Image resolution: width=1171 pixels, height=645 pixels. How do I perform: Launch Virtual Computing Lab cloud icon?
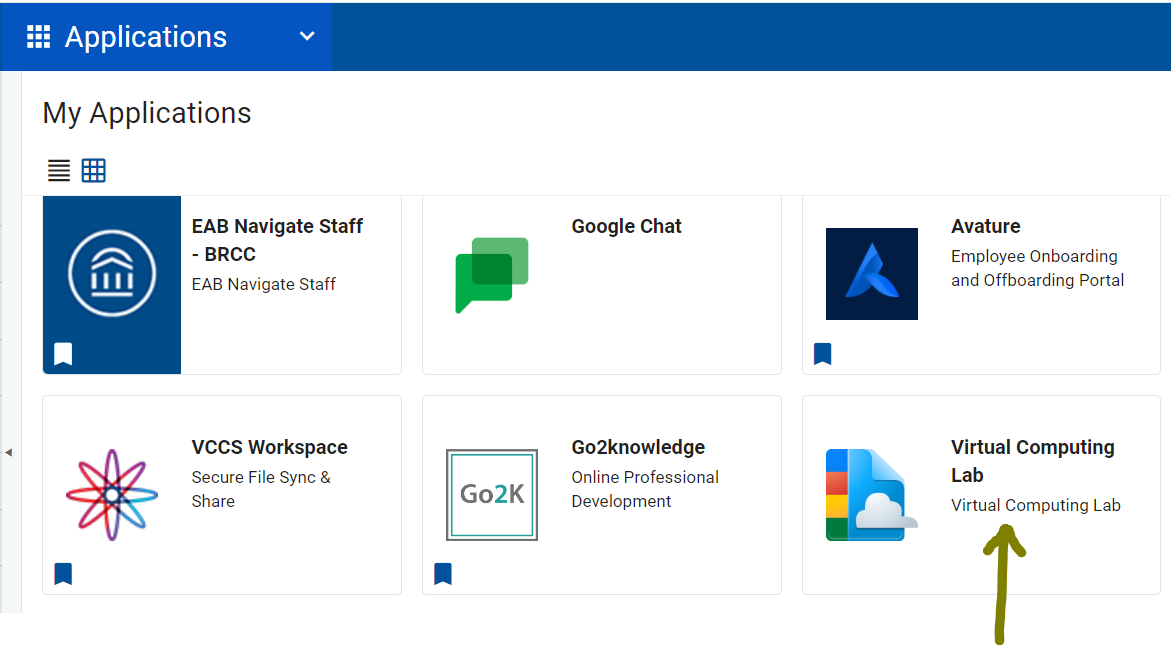(872, 494)
